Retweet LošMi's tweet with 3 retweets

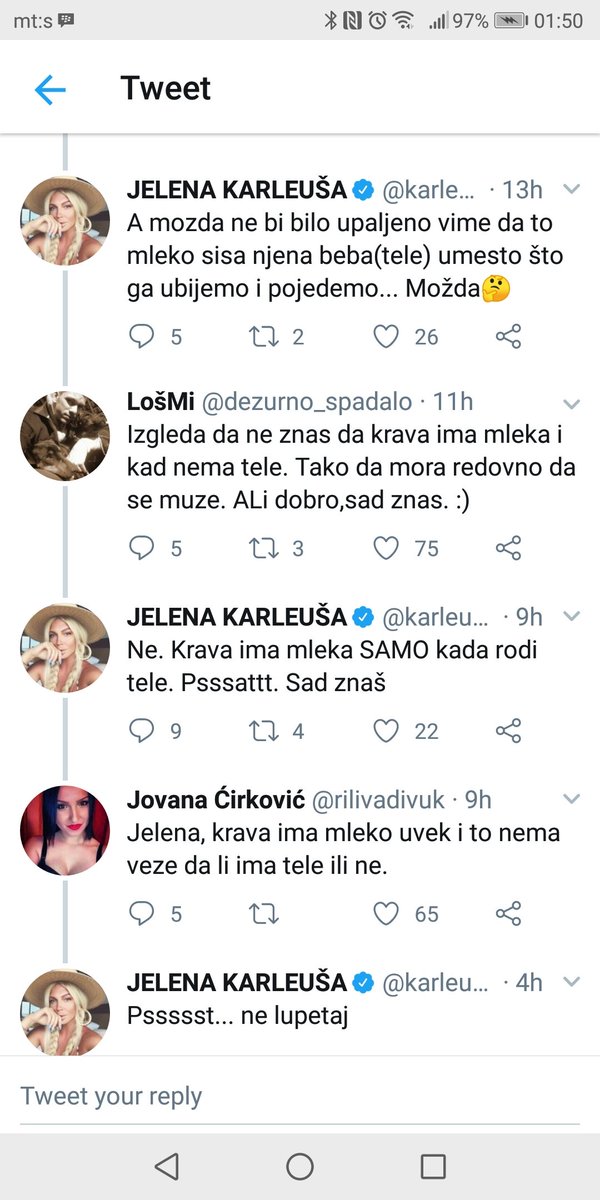[263, 548]
